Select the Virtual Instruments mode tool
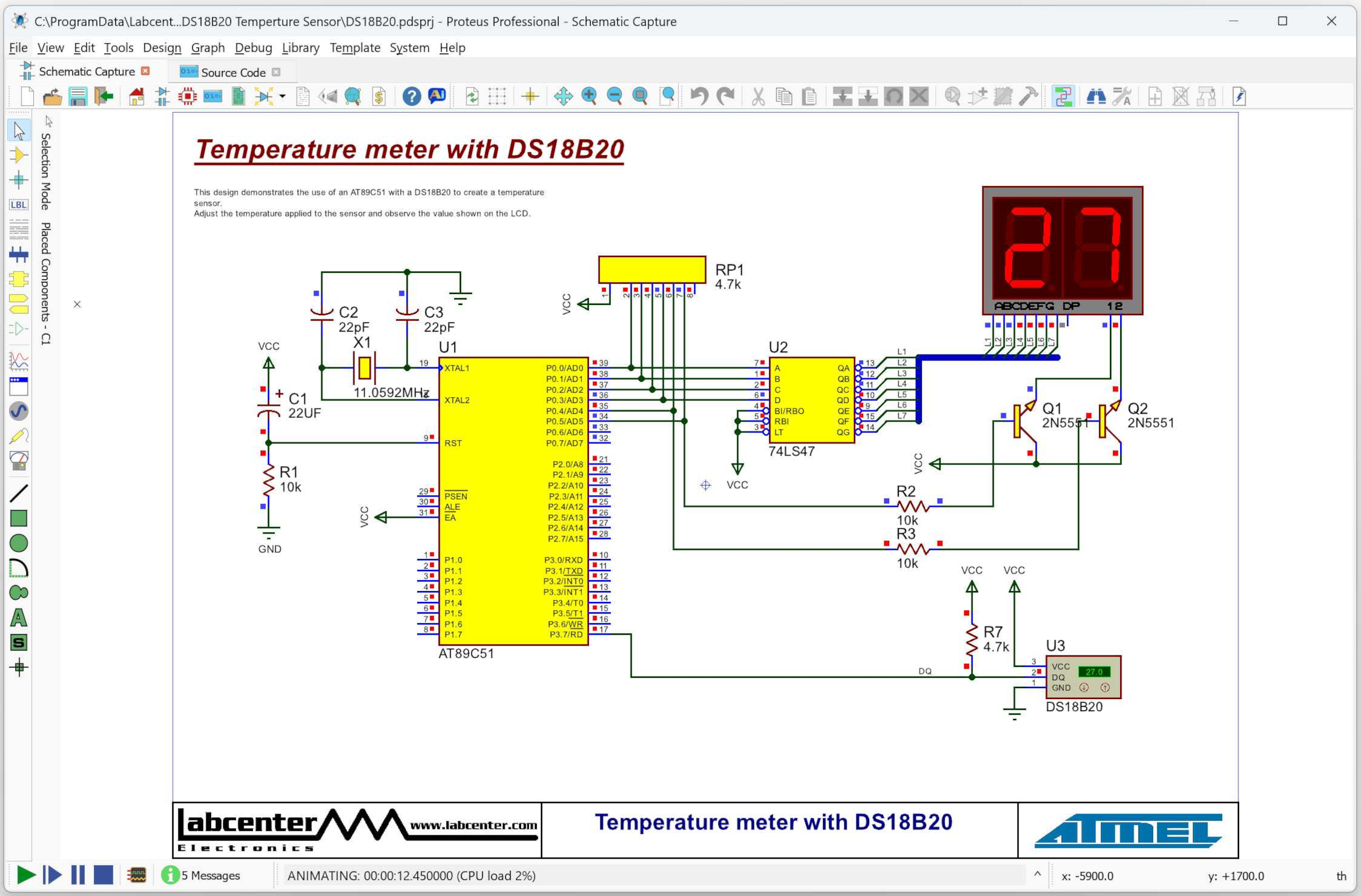The image size is (1361, 896). point(19,461)
